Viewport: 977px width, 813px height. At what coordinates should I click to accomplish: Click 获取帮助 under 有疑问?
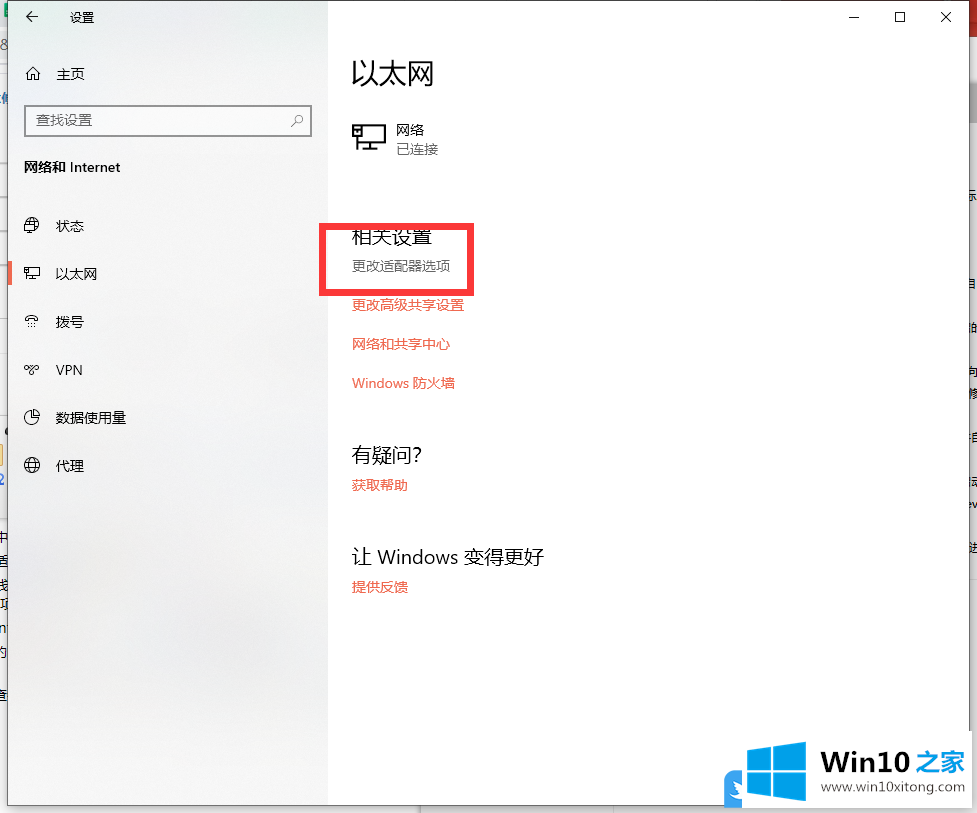[380, 485]
